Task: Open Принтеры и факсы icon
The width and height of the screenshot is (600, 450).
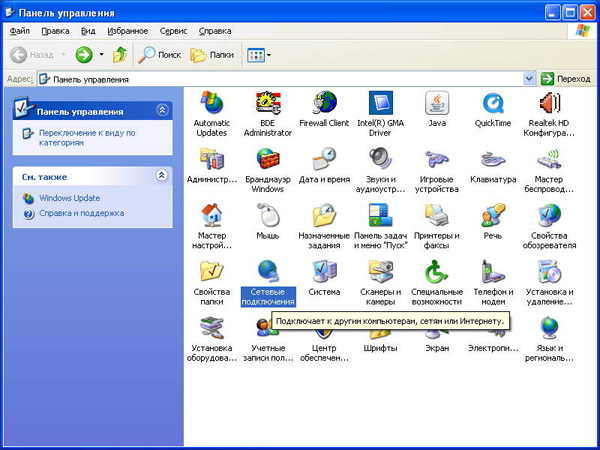Action: pos(437,215)
